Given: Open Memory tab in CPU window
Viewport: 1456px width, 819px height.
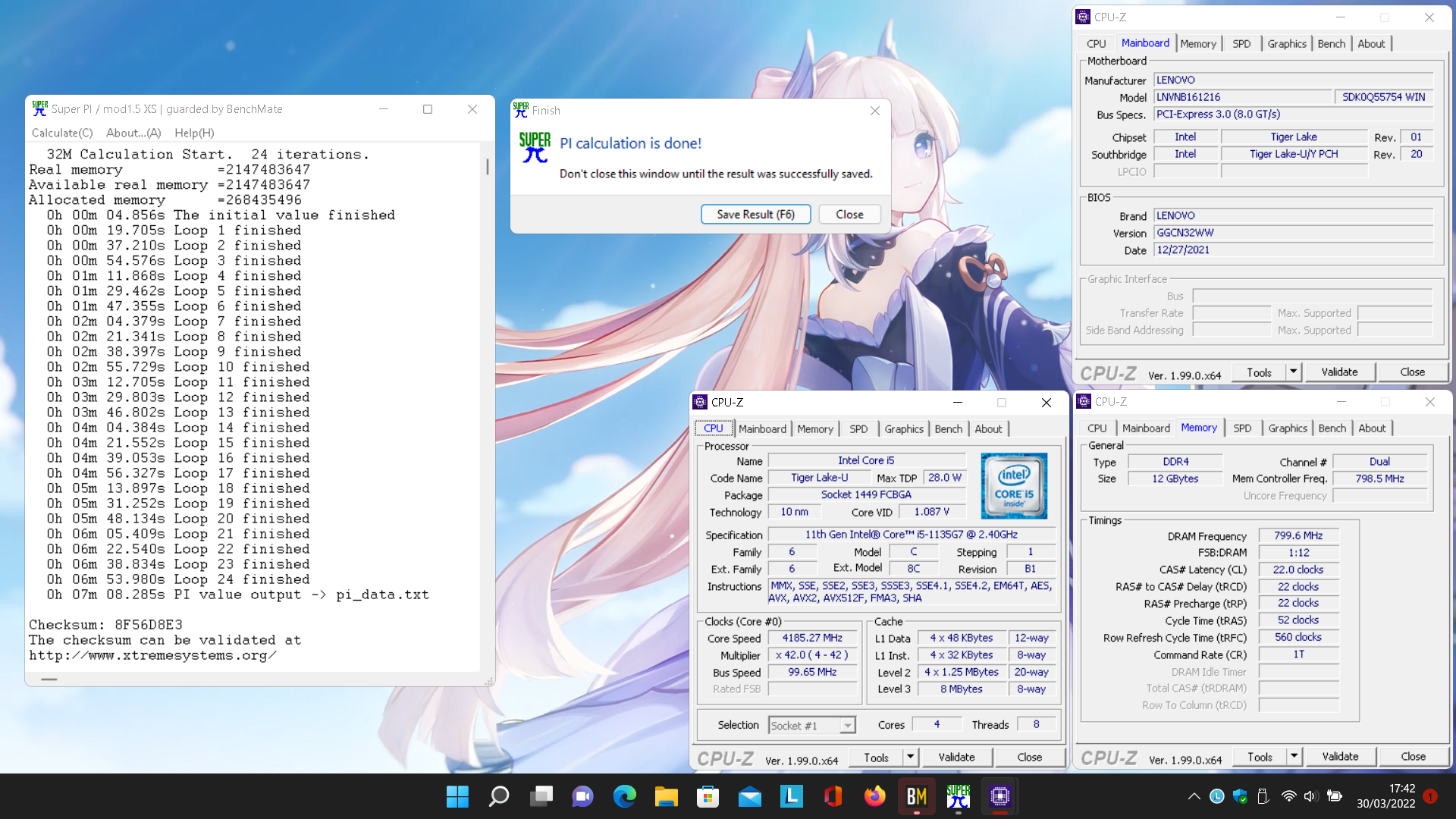Looking at the screenshot, I should pos(815,429).
